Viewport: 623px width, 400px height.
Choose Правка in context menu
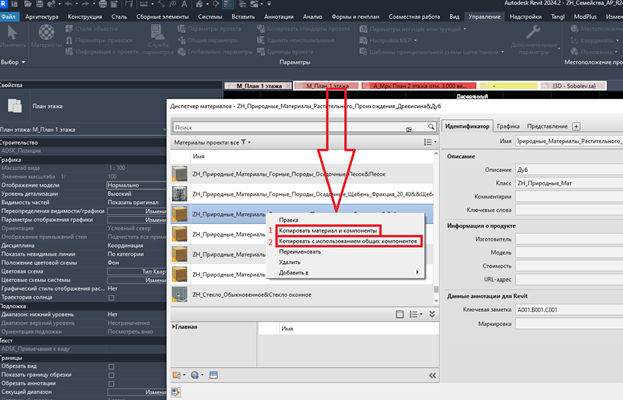(288, 220)
